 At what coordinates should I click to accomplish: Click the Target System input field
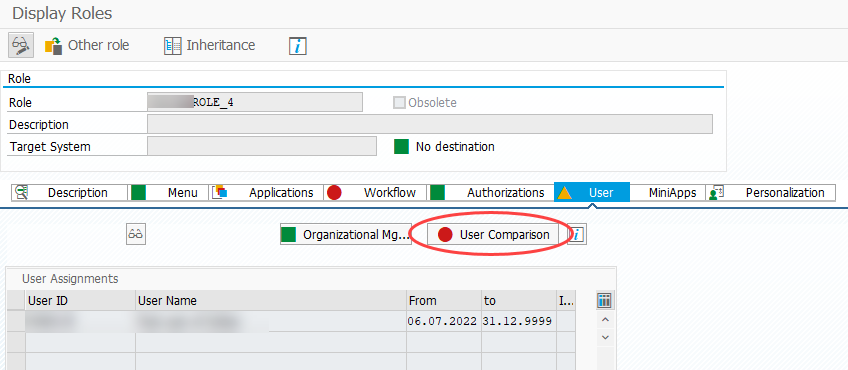[262, 146]
